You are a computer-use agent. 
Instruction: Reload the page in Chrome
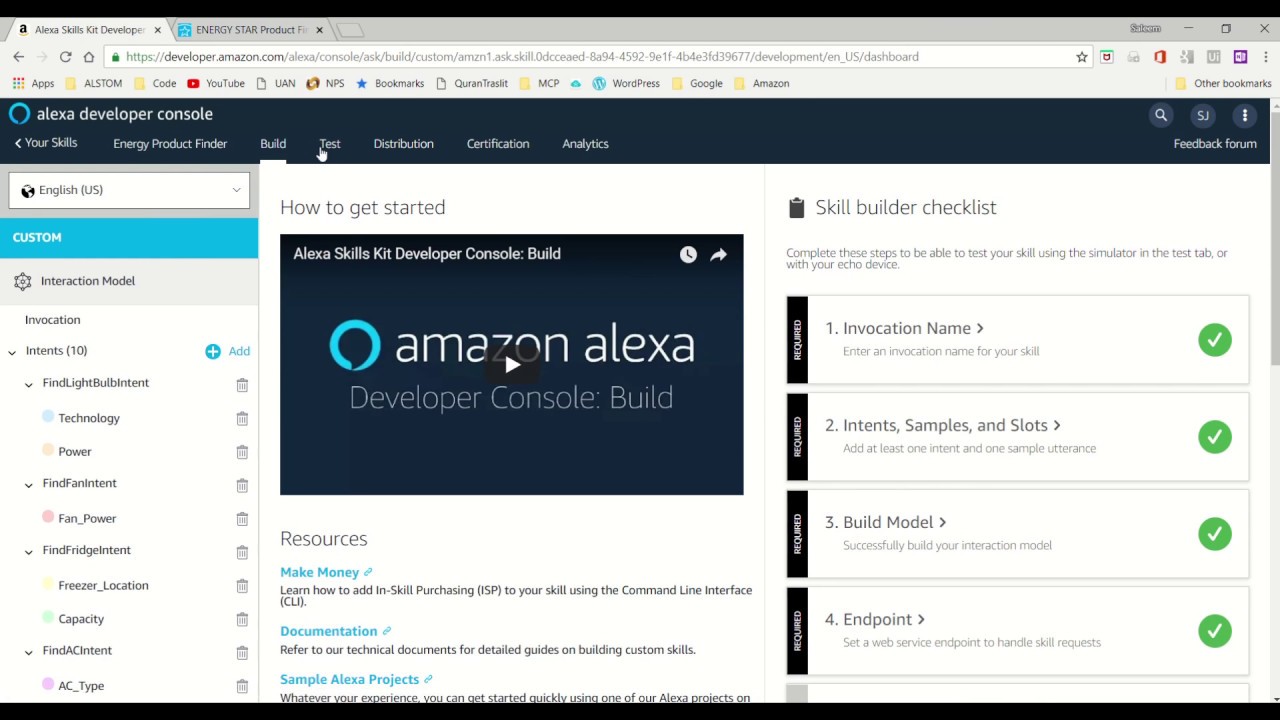point(65,57)
